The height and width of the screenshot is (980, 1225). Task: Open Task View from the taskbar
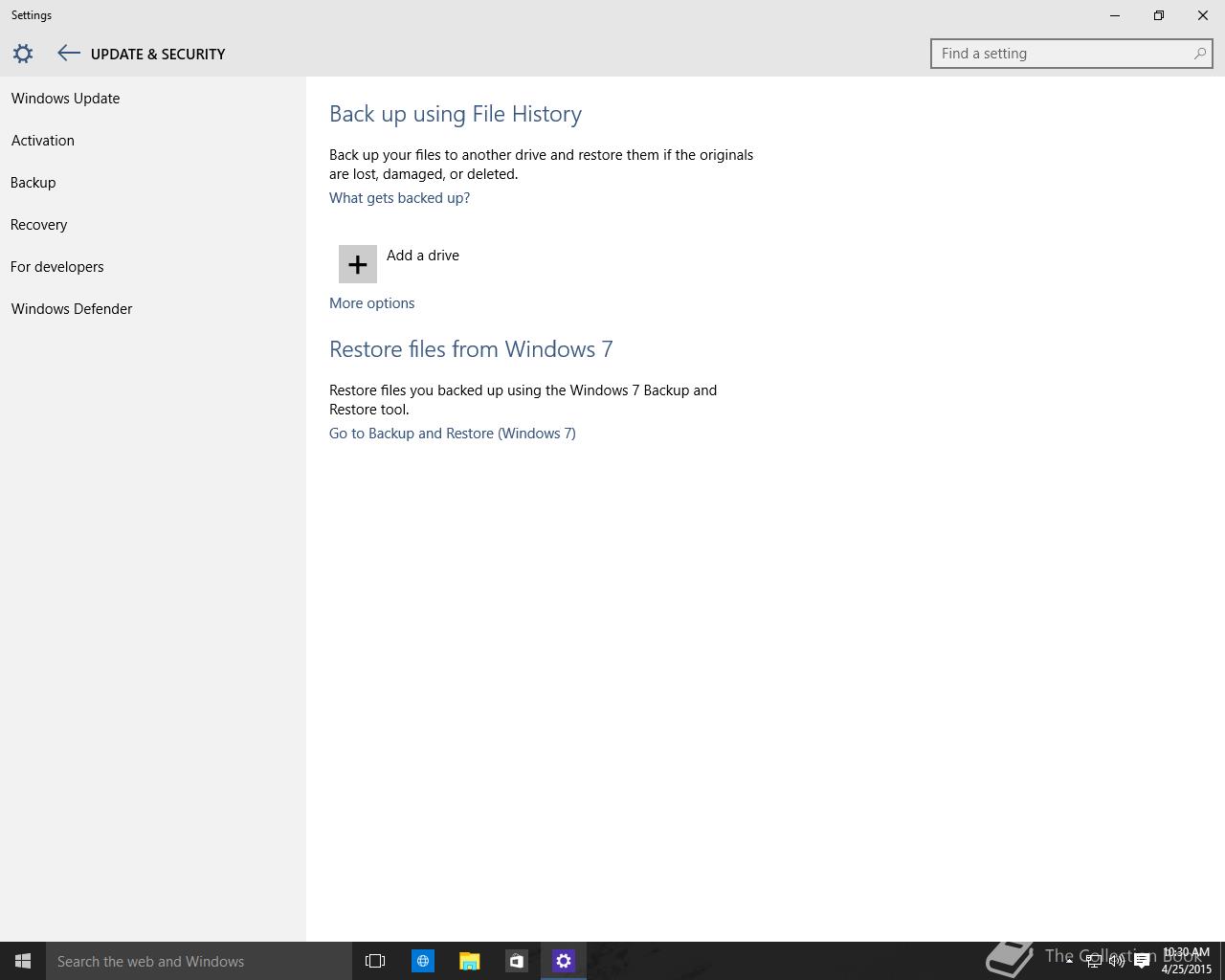375,961
